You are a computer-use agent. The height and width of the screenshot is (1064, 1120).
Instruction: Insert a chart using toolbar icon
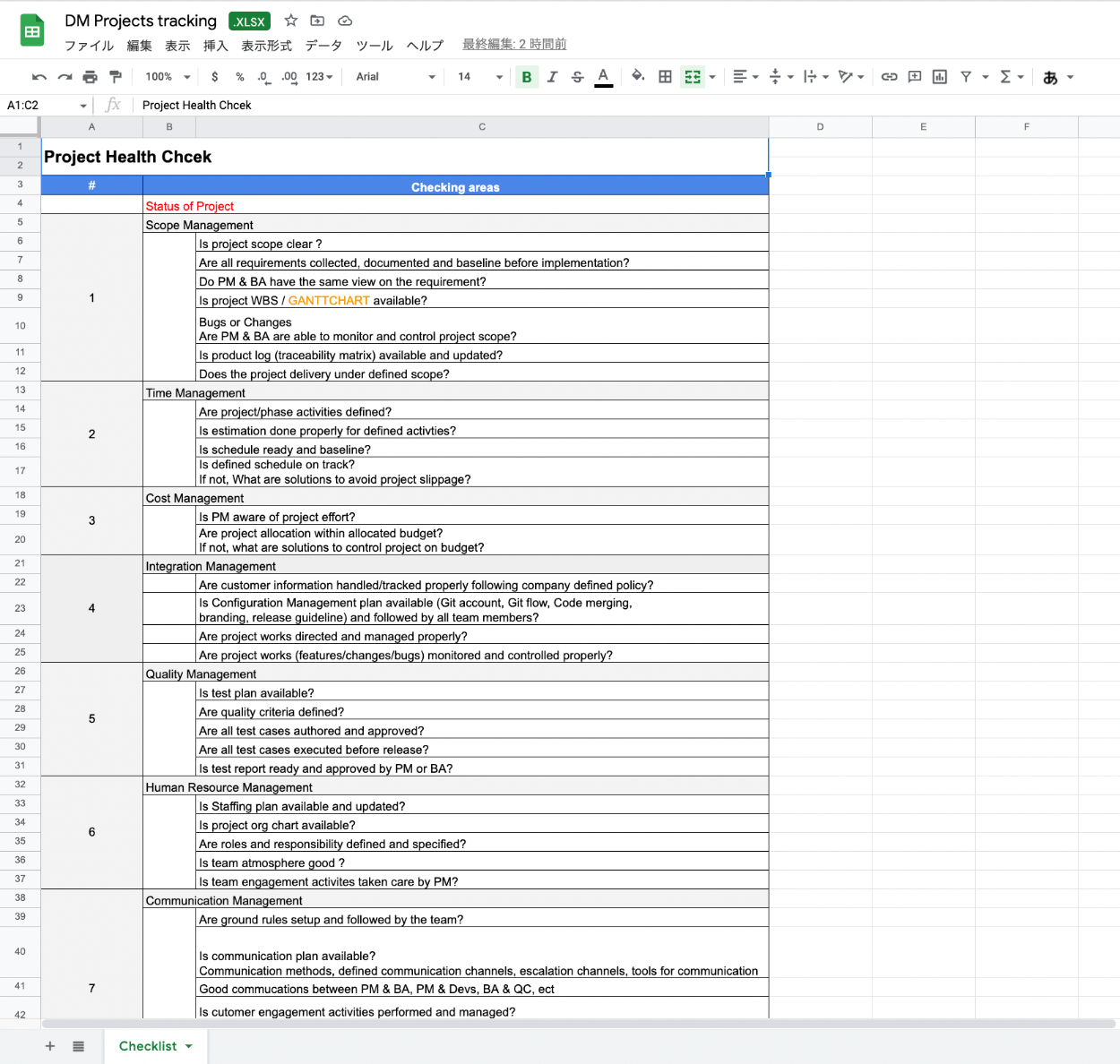point(939,77)
